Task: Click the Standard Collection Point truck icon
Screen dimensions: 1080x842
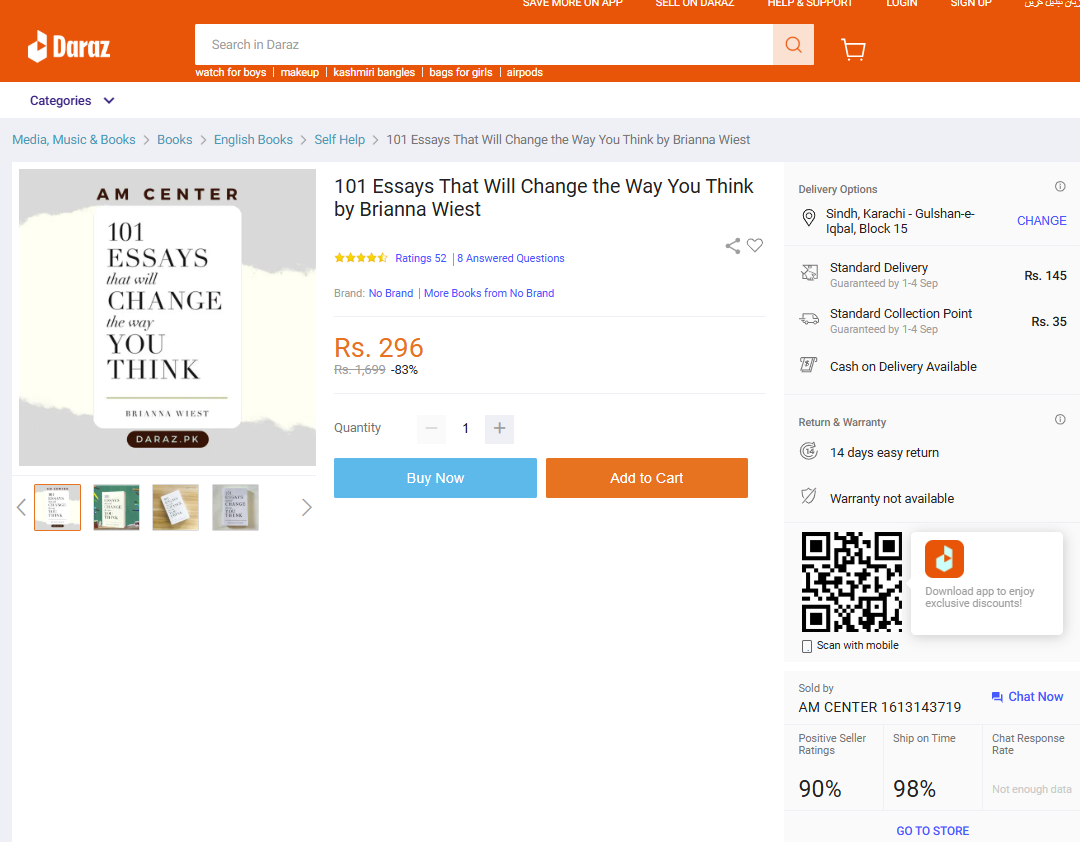Action: tap(809, 319)
